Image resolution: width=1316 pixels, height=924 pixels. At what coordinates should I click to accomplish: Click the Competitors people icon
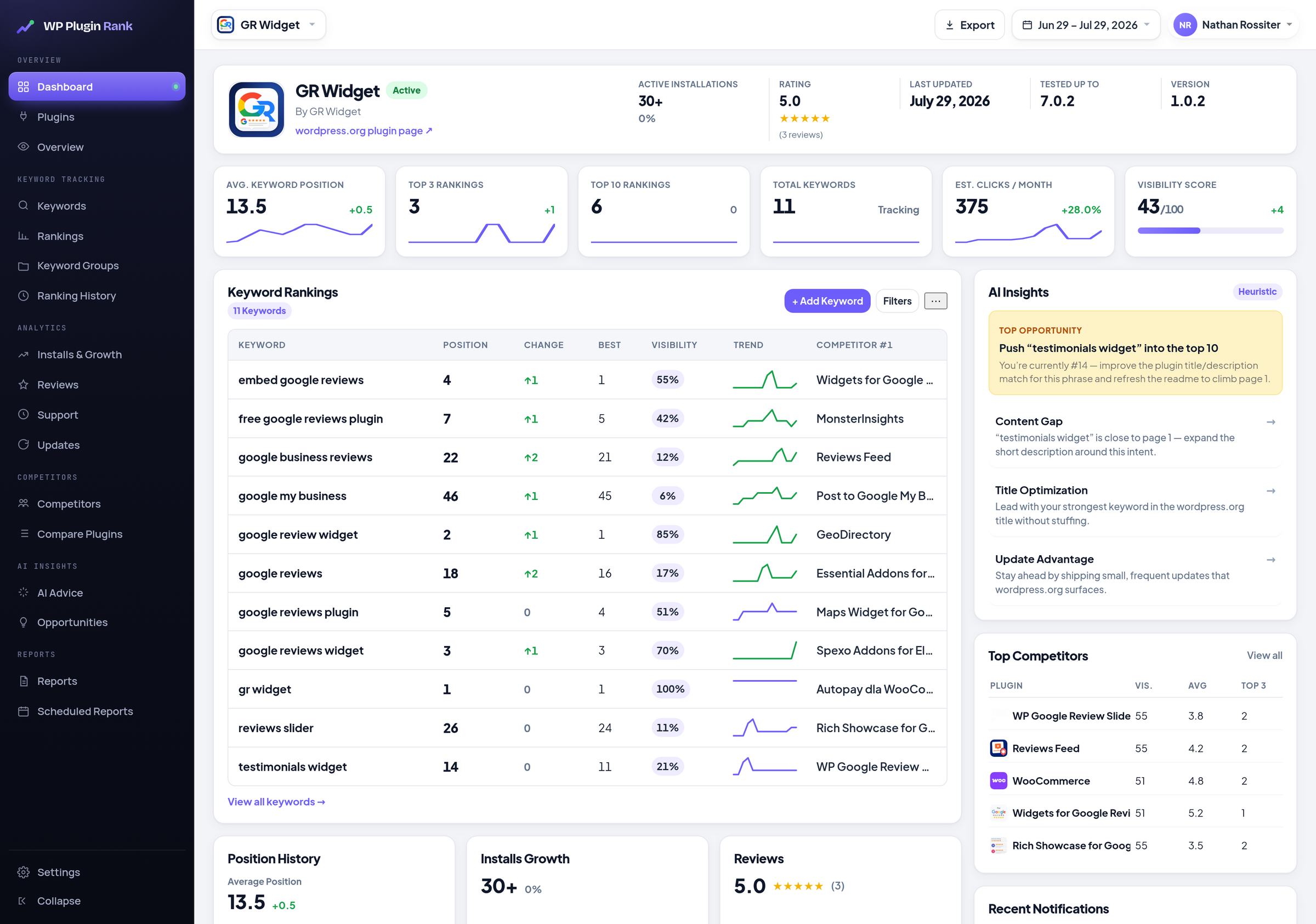24,504
